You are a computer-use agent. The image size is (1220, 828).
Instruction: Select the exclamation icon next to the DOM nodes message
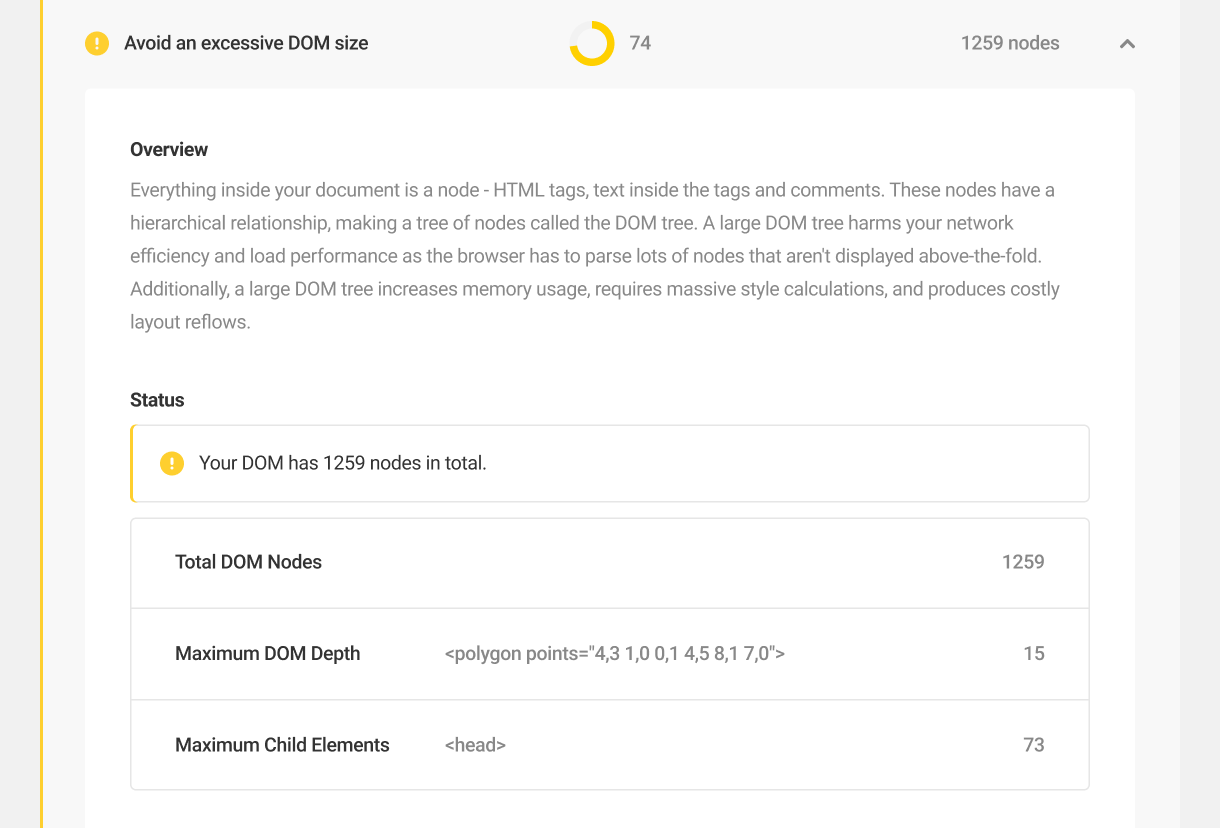click(x=171, y=463)
